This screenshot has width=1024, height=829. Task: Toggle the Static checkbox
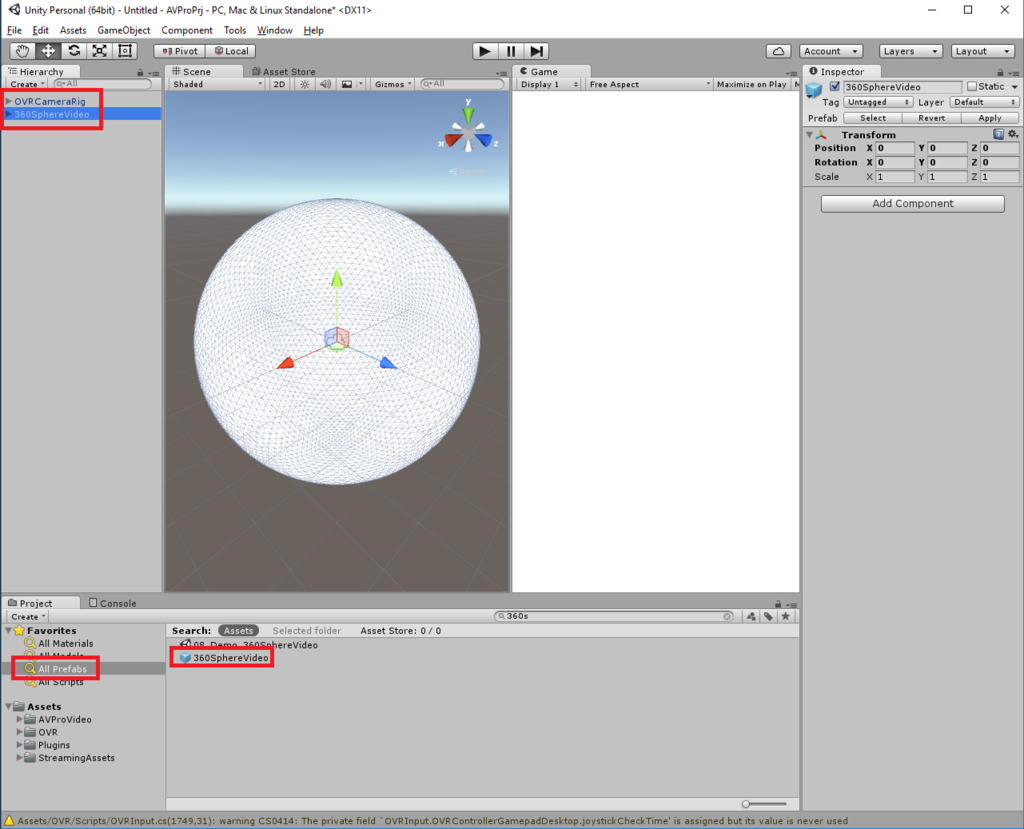[972, 86]
